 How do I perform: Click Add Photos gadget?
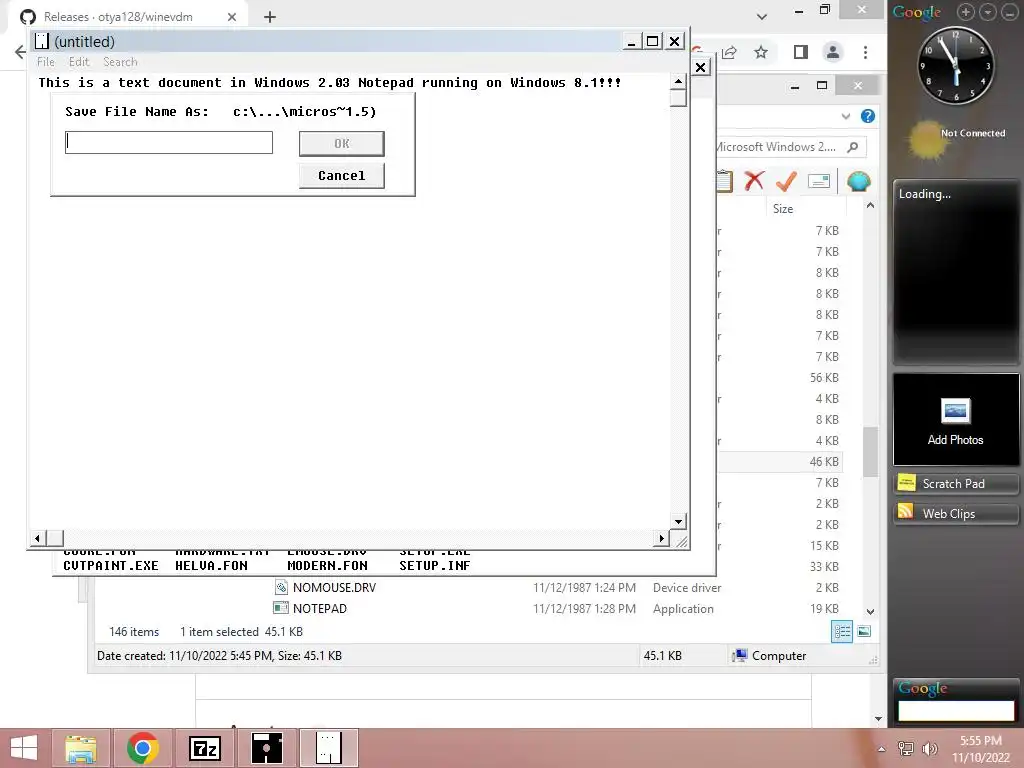pyautogui.click(x=955, y=419)
